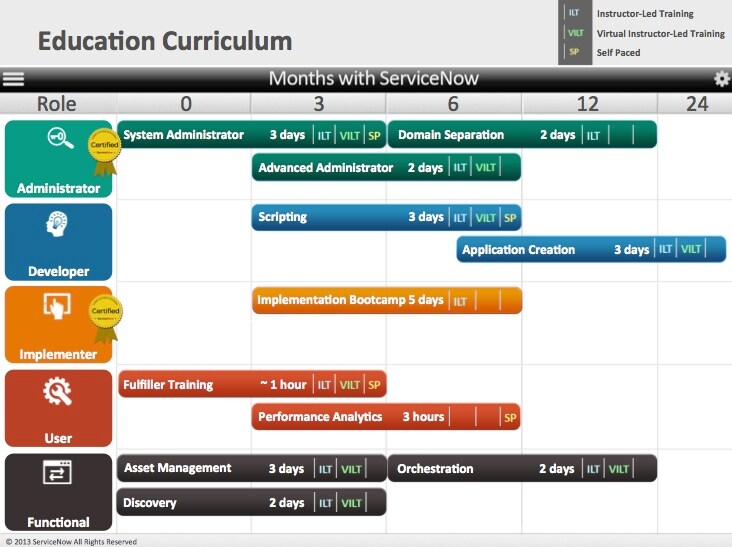The height and width of the screenshot is (547, 732).
Task: Open the Discovery course name
Action: 150,503
